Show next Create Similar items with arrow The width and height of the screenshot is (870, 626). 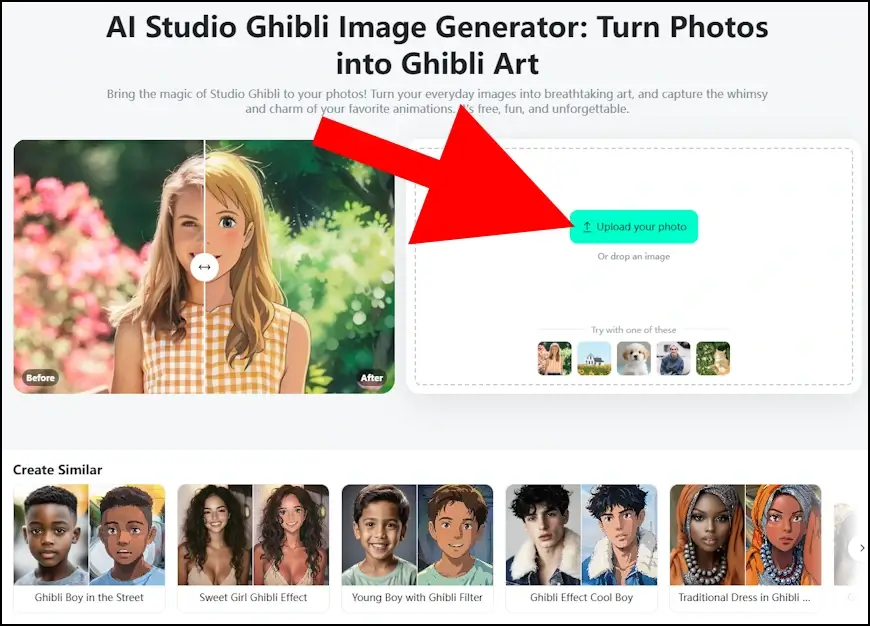pyautogui.click(x=860, y=548)
